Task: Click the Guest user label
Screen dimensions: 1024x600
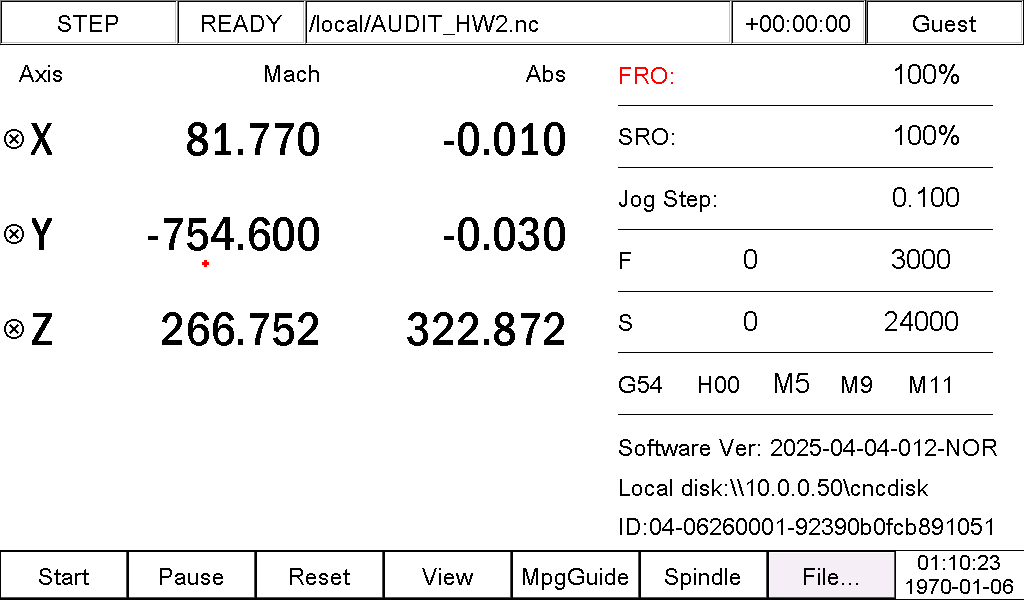Action: [944, 23]
